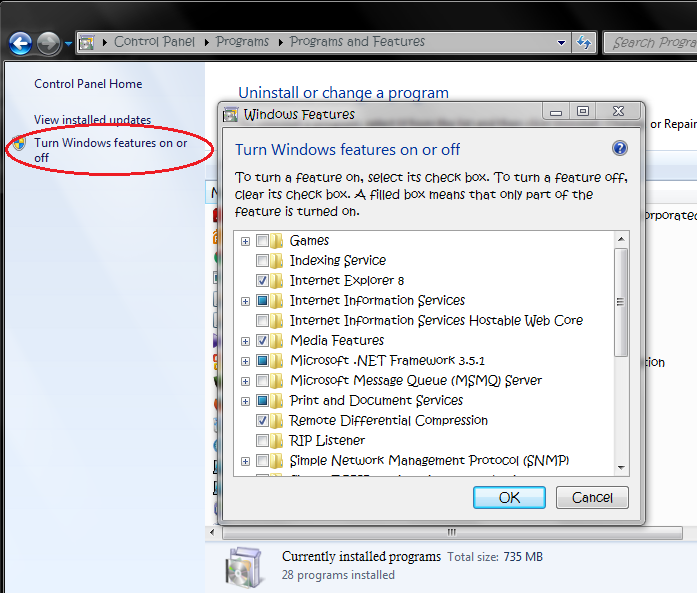Open the address bar history dropdown arrow
Screen dimensions: 697x593
point(561,43)
